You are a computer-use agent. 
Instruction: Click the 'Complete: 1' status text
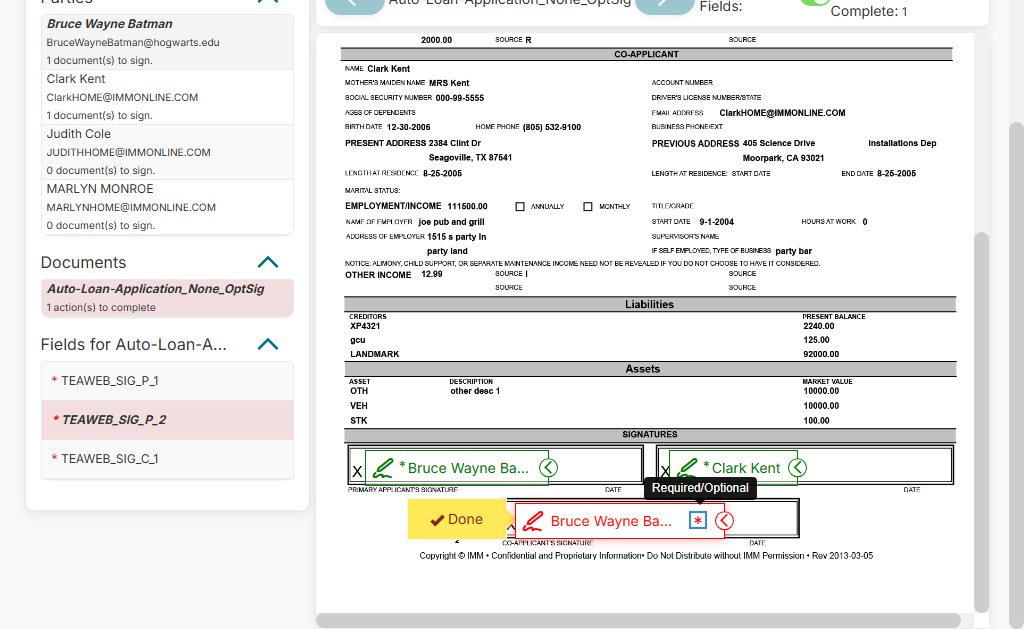coord(869,11)
